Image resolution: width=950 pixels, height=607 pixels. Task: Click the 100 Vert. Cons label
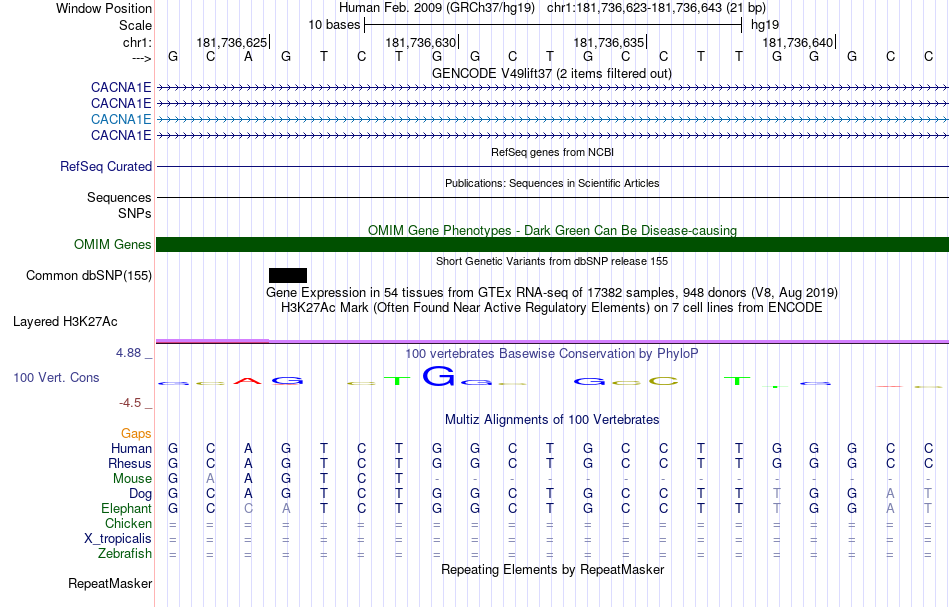pos(56,377)
